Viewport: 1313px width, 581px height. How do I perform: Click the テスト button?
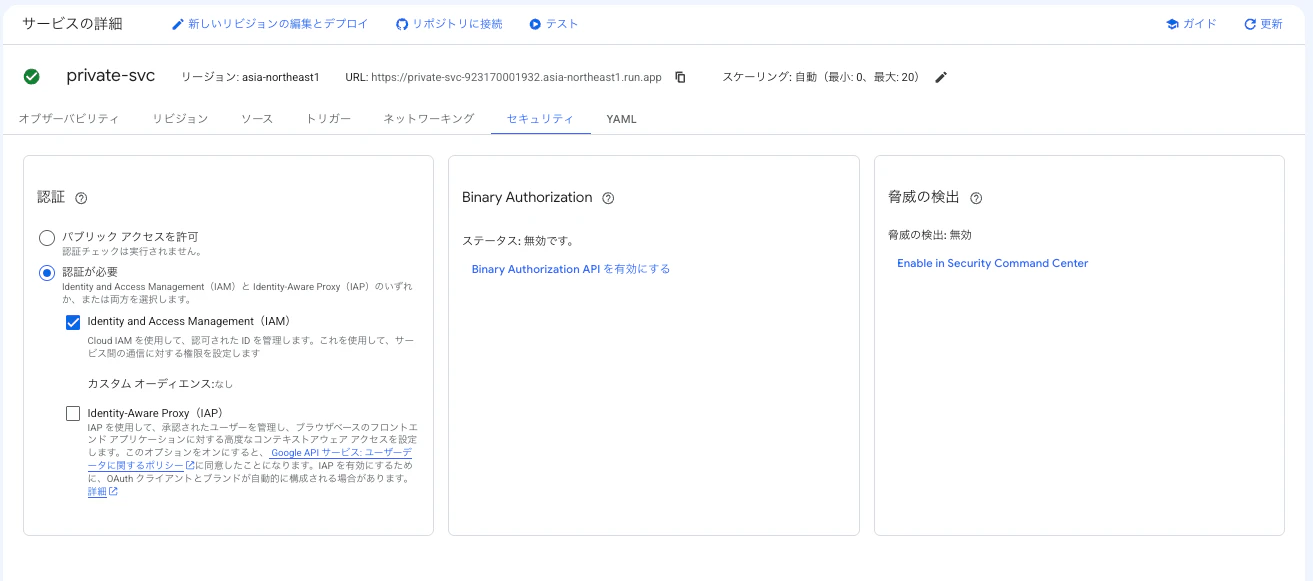tap(554, 24)
